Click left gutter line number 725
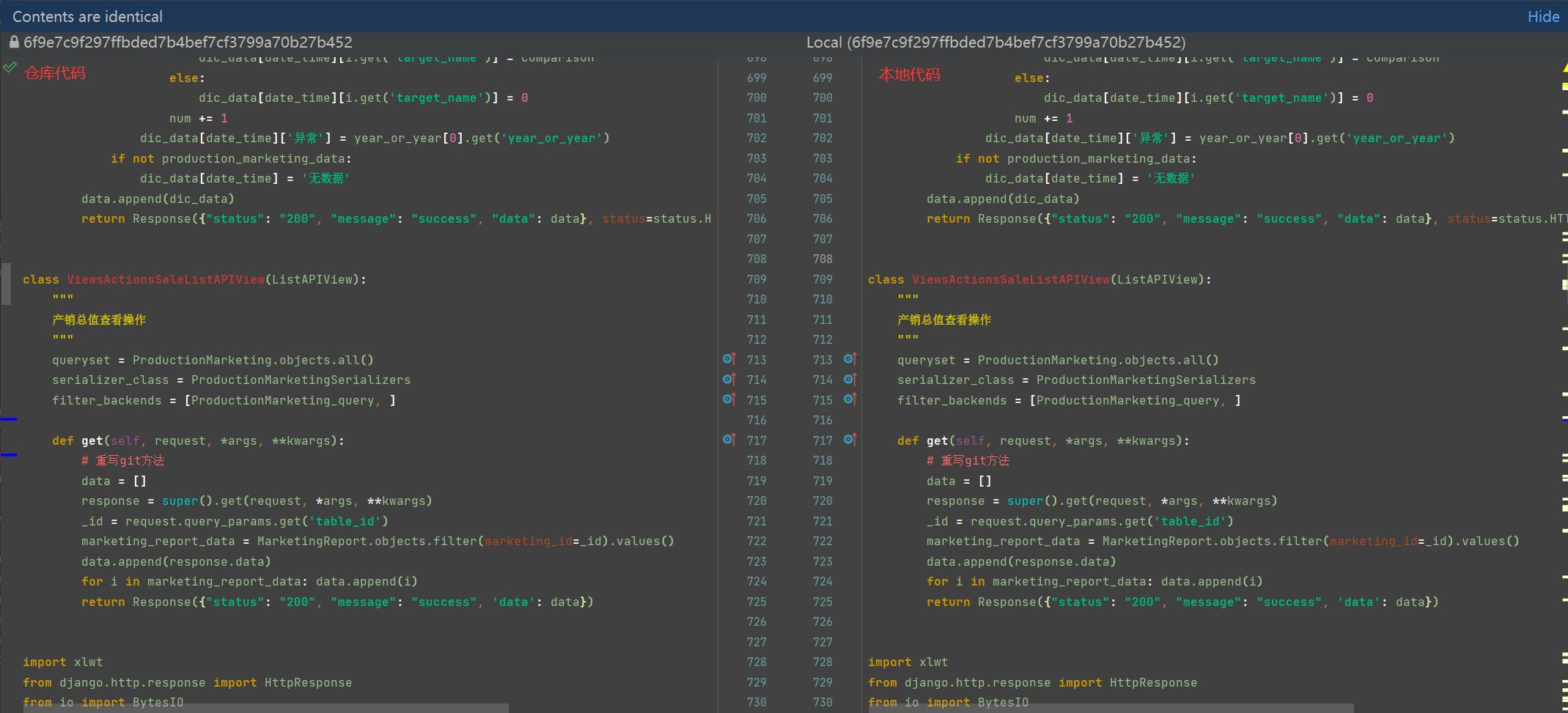 (757, 602)
